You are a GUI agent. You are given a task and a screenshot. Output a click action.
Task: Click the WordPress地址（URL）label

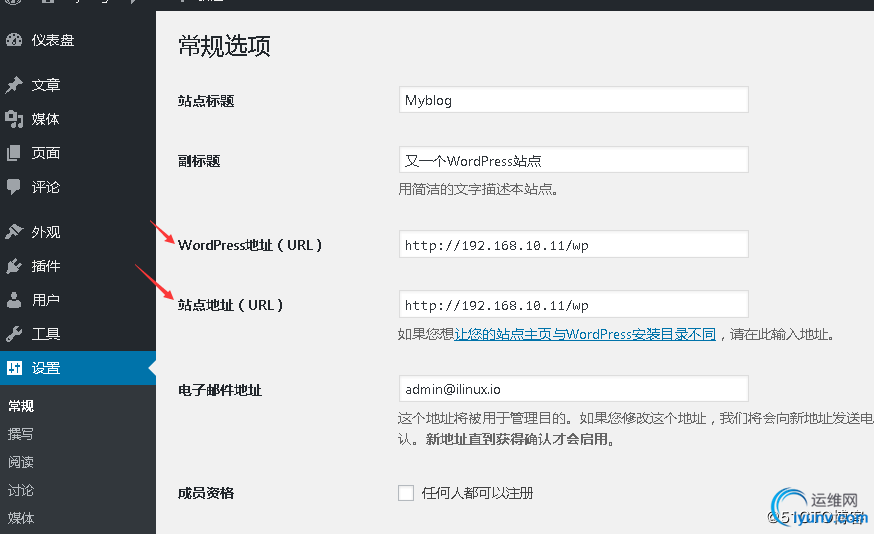tap(250, 245)
